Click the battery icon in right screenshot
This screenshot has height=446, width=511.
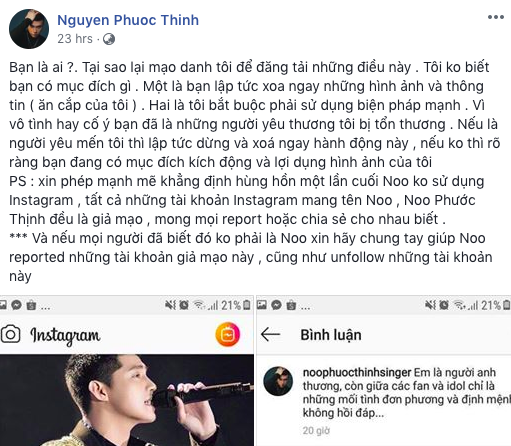click(x=507, y=305)
